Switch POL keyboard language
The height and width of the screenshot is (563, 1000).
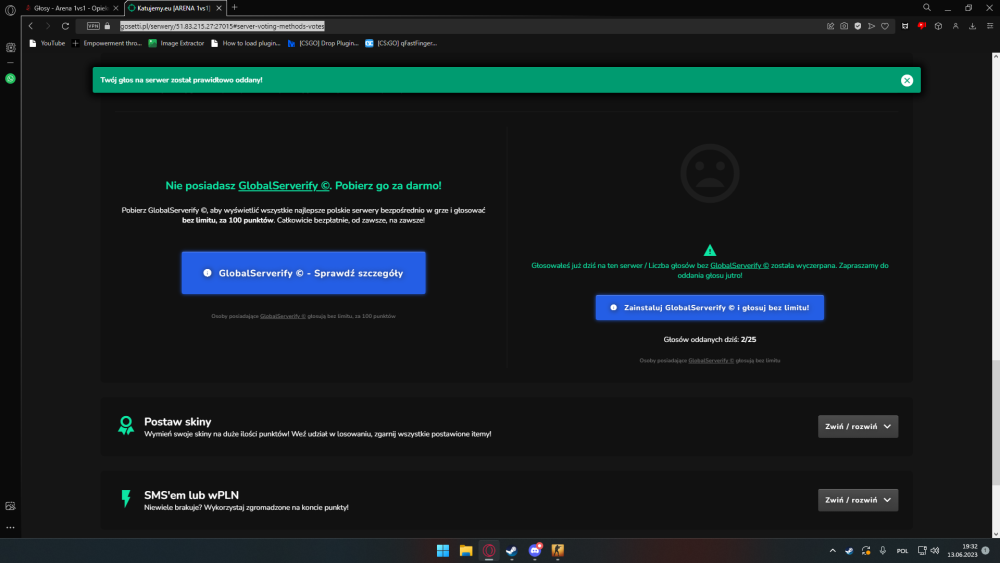click(902, 551)
